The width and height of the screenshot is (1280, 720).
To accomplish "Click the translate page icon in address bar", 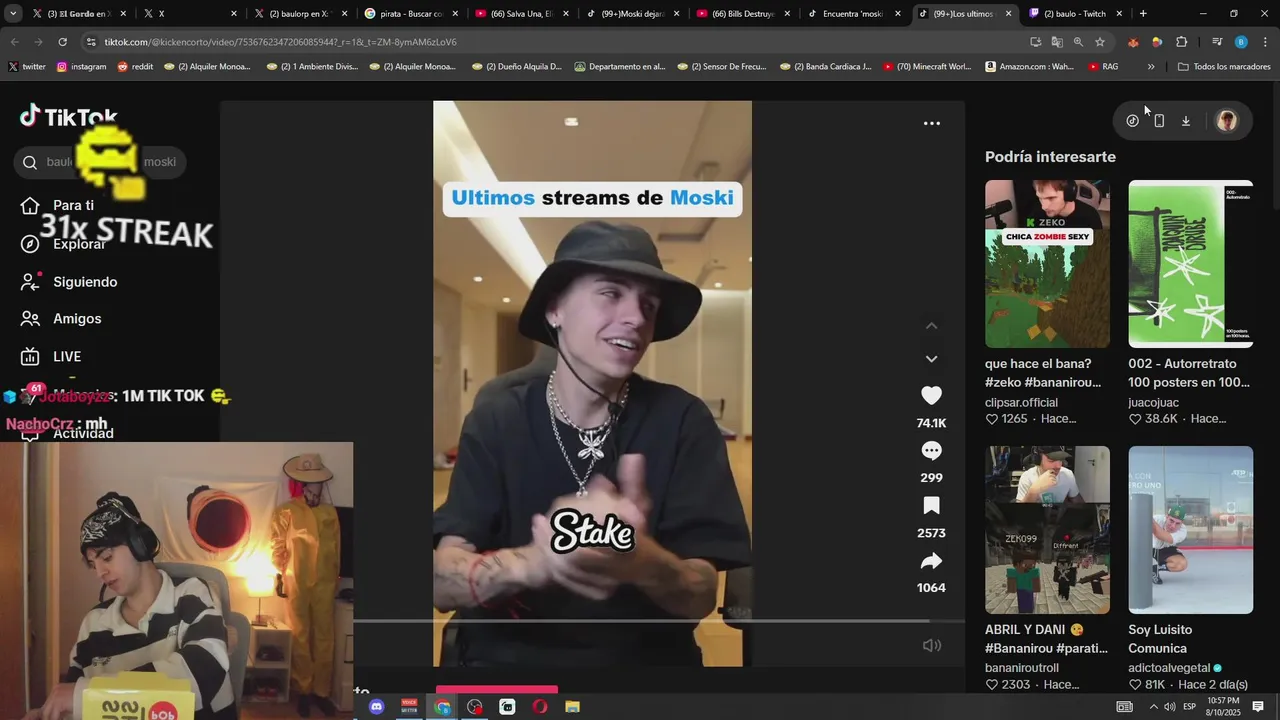I will 1057,42.
